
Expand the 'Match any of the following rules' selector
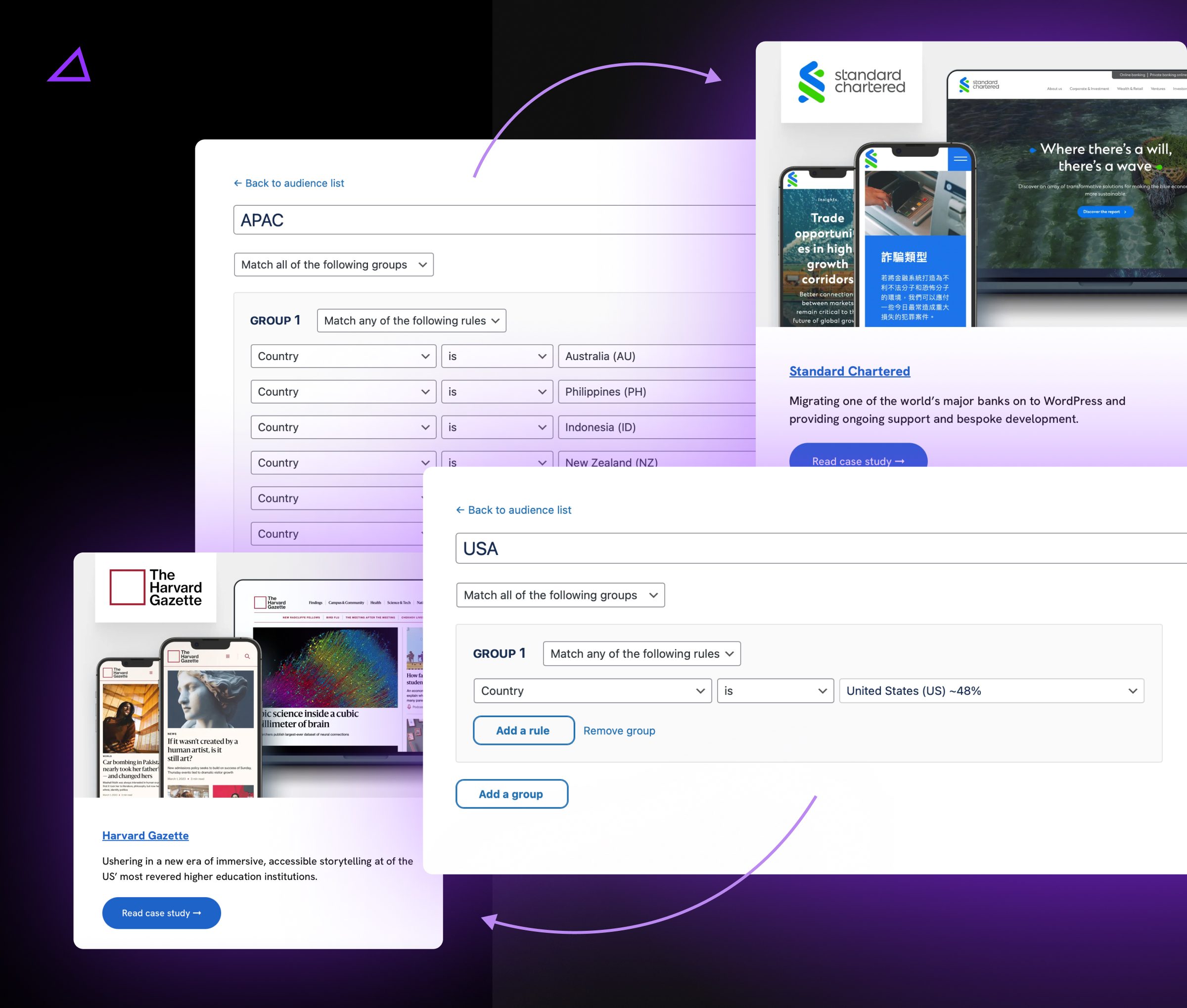click(641, 653)
